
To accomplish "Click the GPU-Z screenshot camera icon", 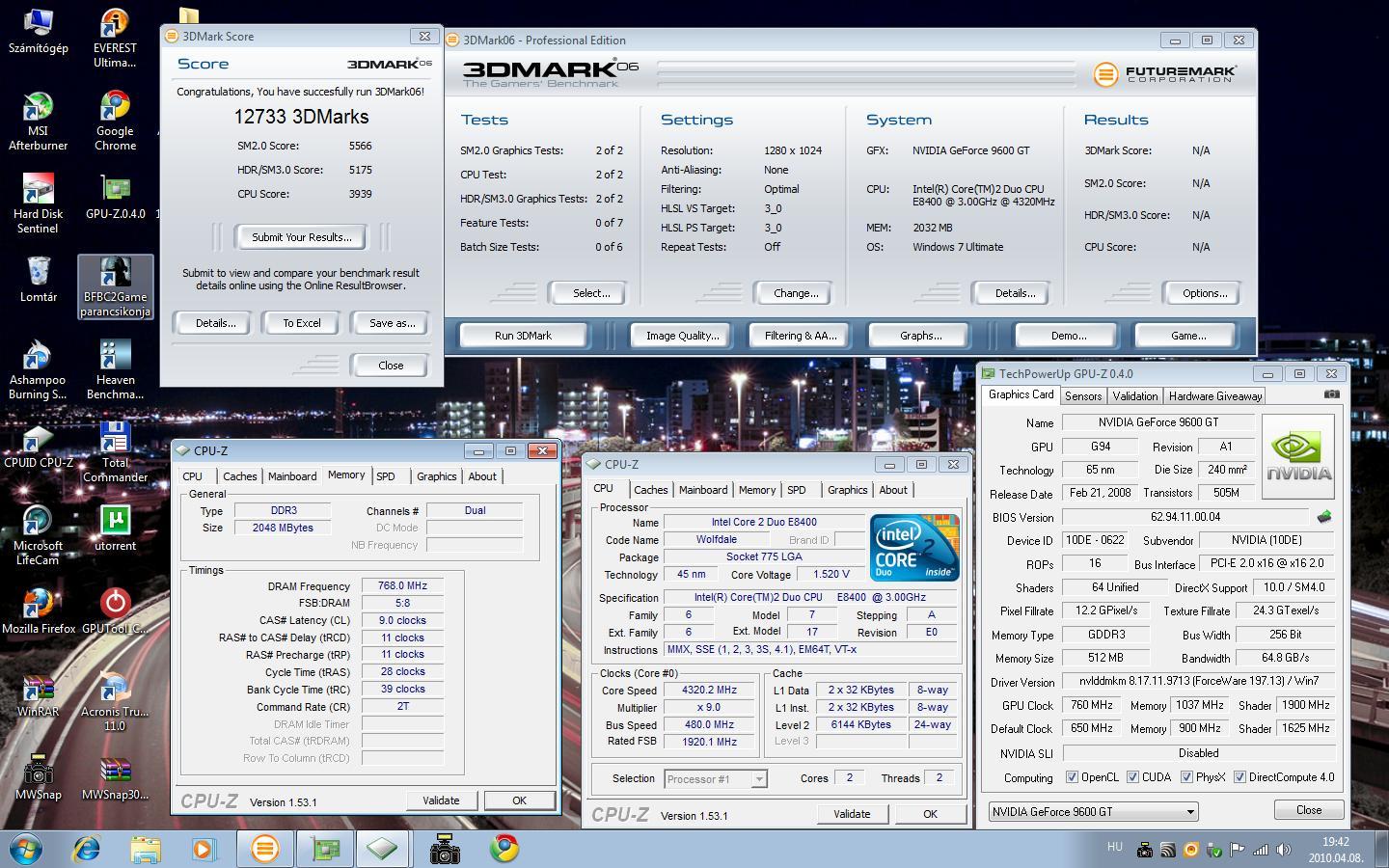I will click(x=1332, y=394).
